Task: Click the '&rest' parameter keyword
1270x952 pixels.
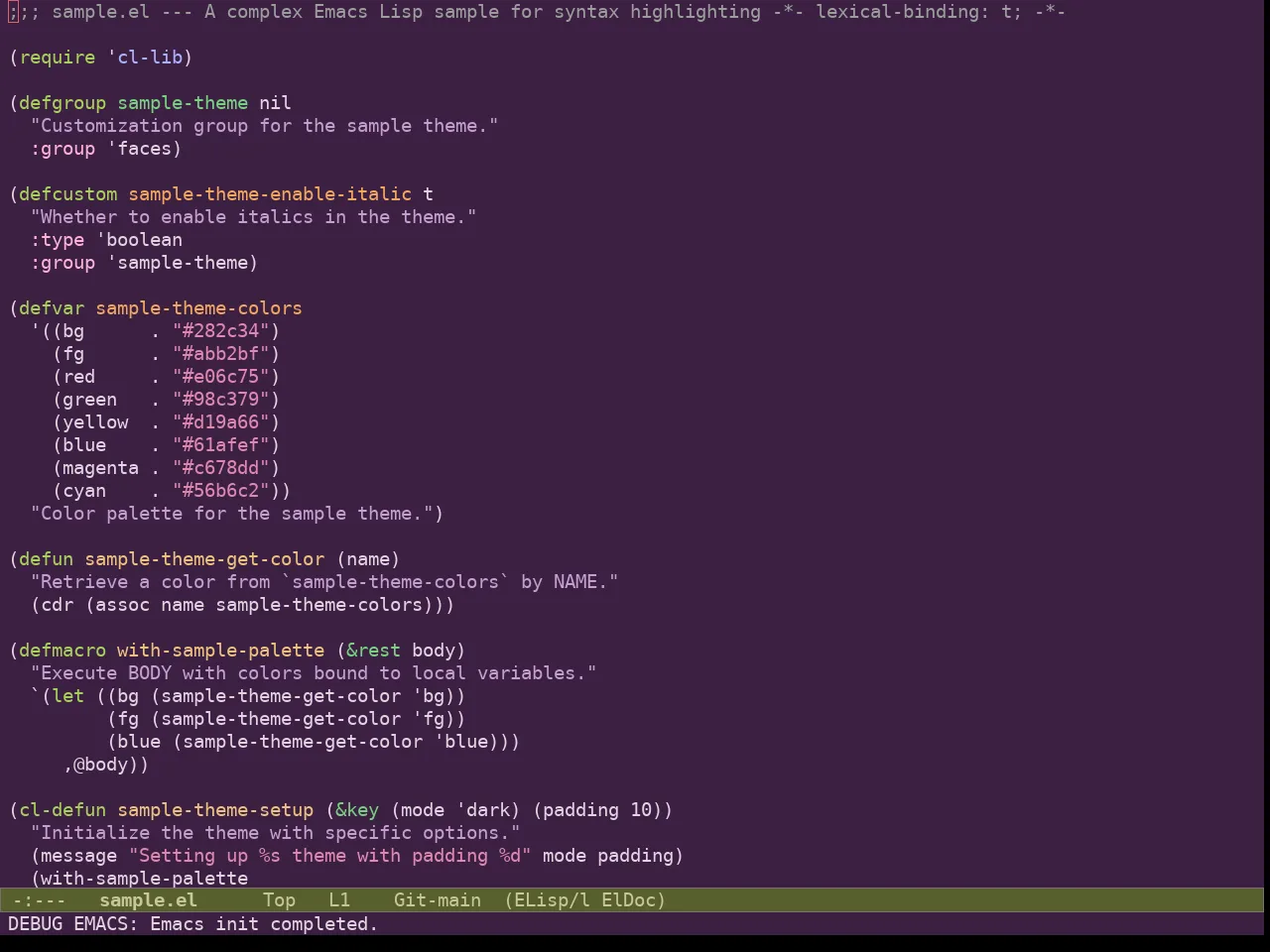Action: click(374, 651)
